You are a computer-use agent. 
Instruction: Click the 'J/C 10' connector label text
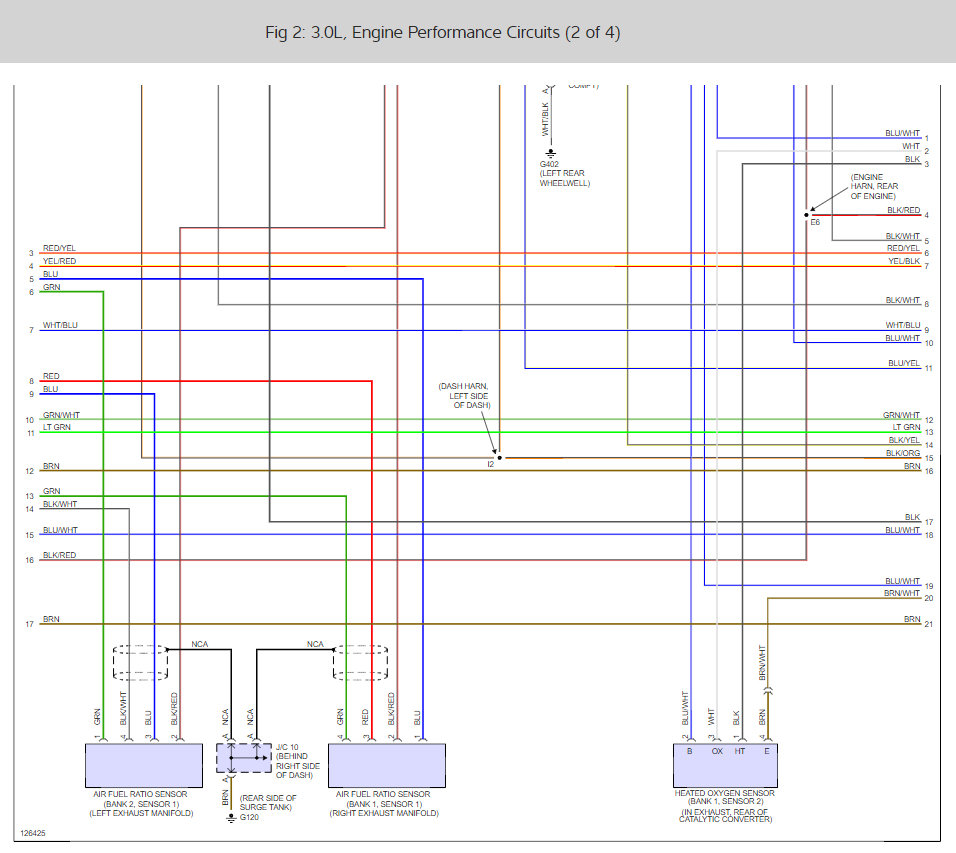287,747
